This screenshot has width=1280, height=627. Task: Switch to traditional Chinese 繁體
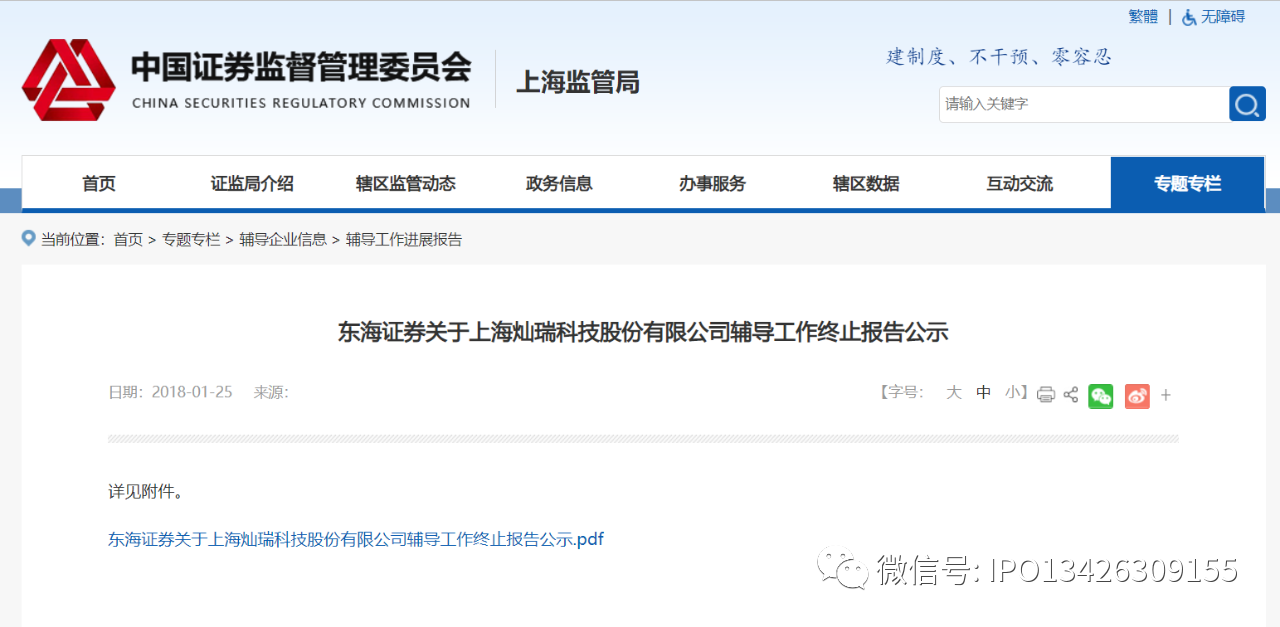pyautogui.click(x=1143, y=17)
